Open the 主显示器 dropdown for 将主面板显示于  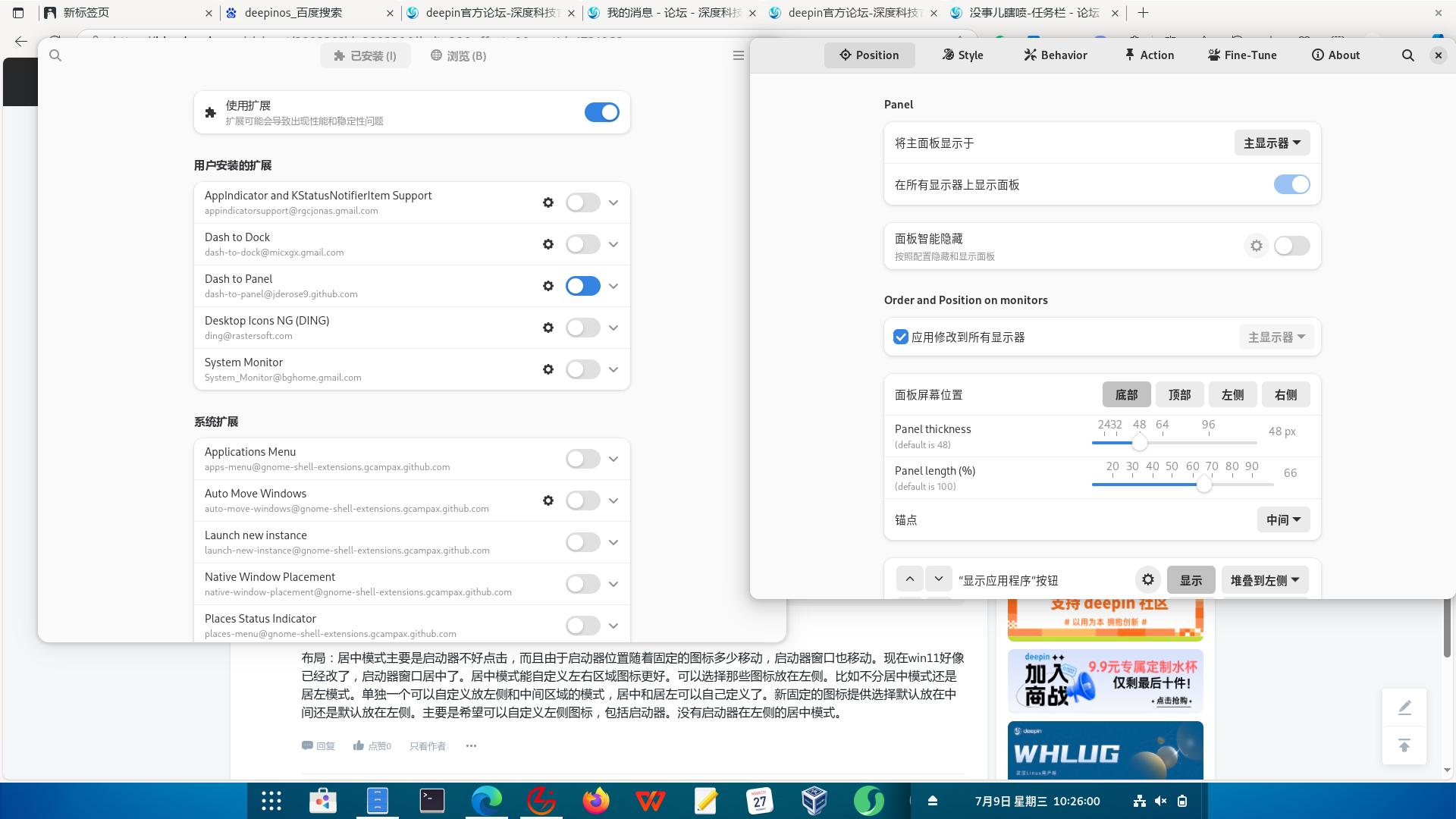(1272, 143)
